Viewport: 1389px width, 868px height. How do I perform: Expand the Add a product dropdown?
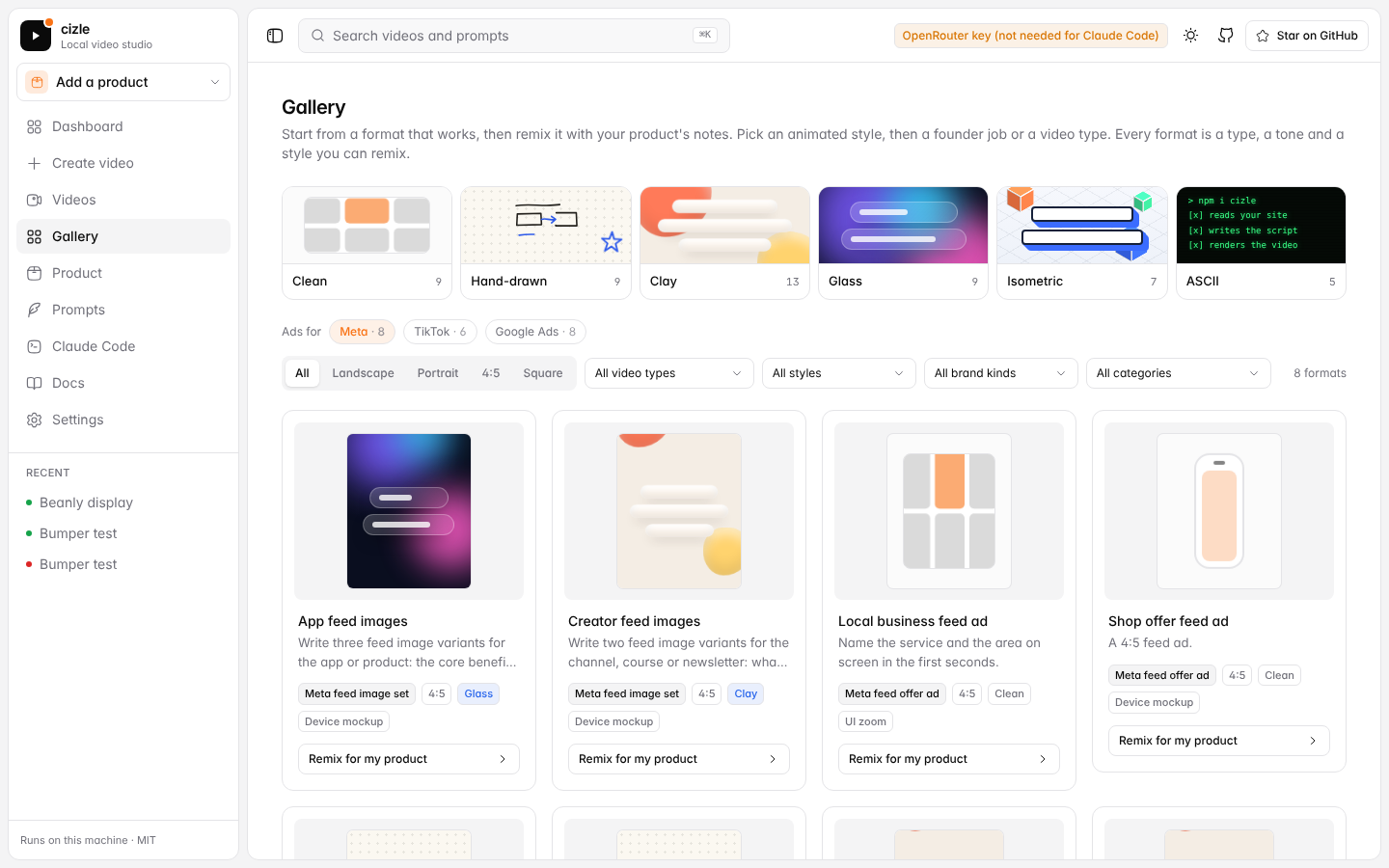tap(123, 82)
